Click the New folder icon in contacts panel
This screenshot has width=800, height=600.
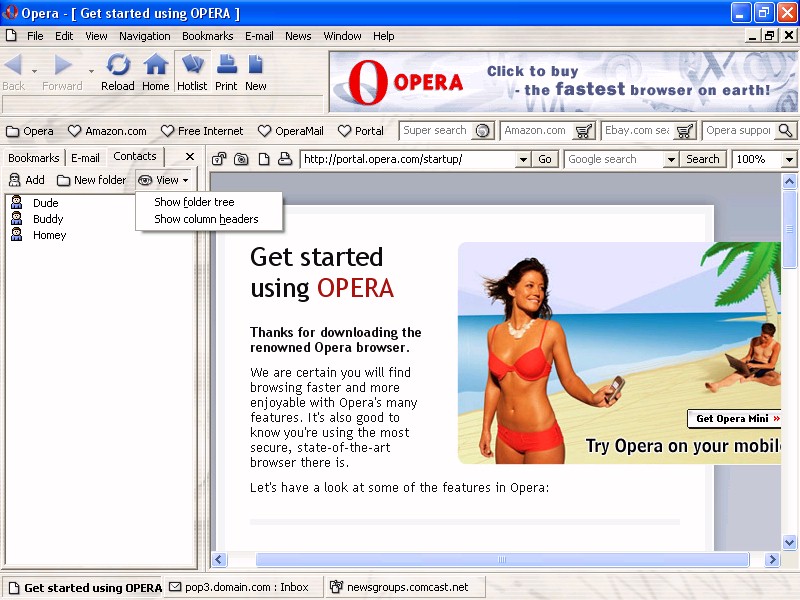[63, 180]
